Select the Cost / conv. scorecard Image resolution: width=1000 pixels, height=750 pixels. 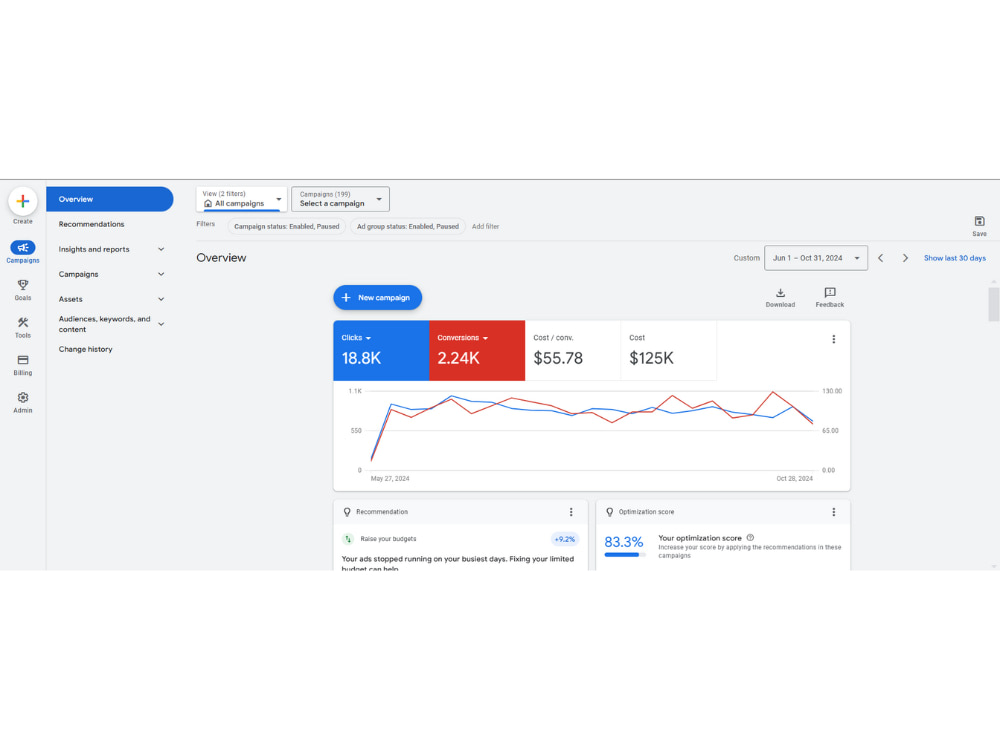573,351
